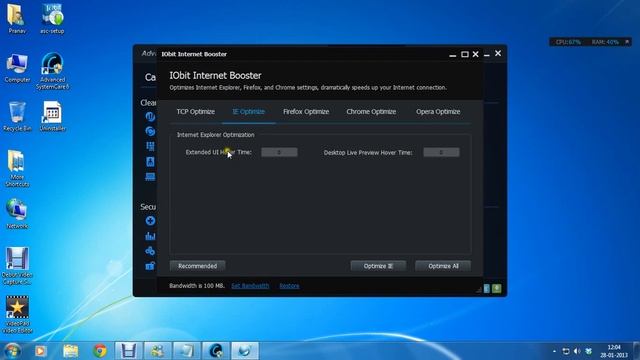The height and width of the screenshot is (360, 640).
Task: Click the padlock icon in Advanced SystemCare sidebar
Action: tap(150, 266)
